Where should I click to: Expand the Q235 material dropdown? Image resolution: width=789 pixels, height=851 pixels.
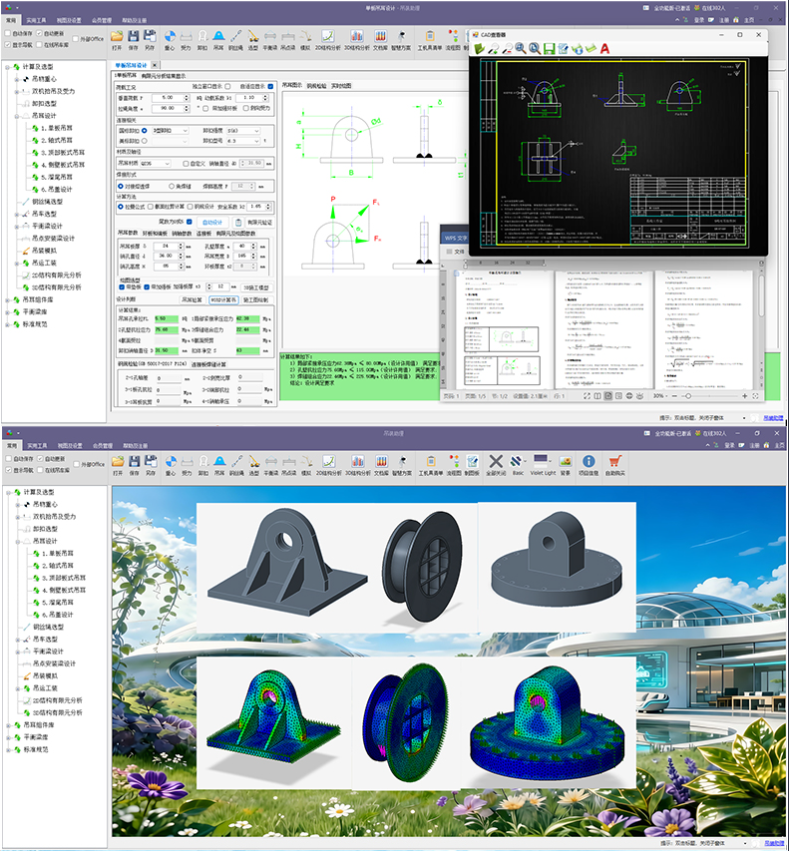155,163
